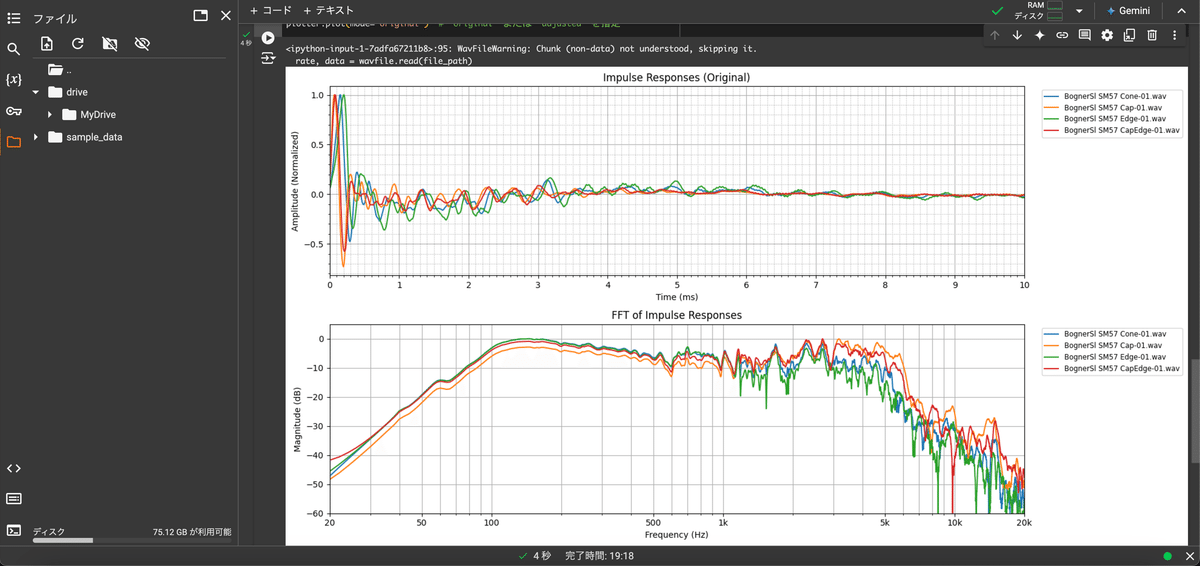Click the ファイル panel title
Viewport: 1200px width, 566px height.
point(55,18)
